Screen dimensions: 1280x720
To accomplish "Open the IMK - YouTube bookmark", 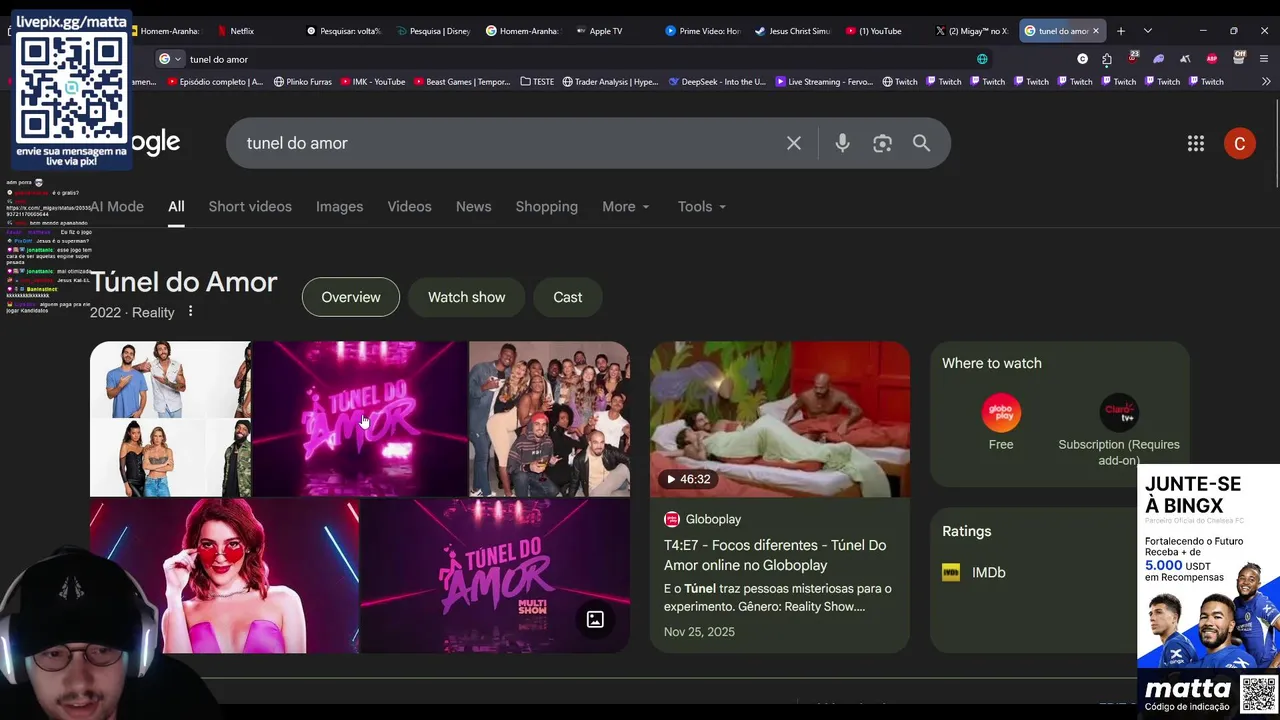I will click(x=373, y=82).
